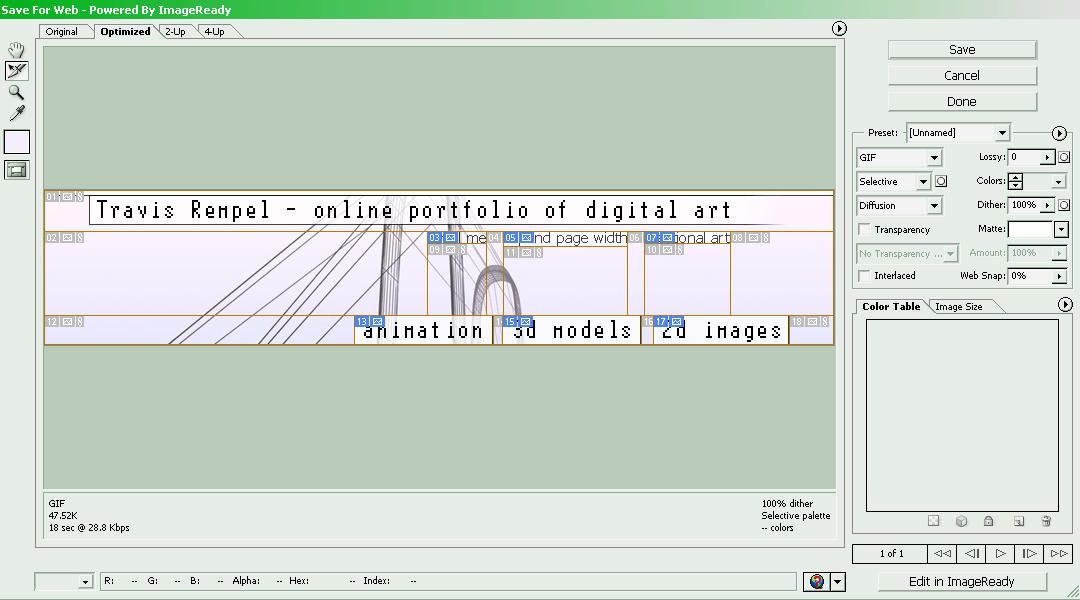The height and width of the screenshot is (600, 1080).
Task: Select the Zoom tool
Action: (x=16, y=92)
